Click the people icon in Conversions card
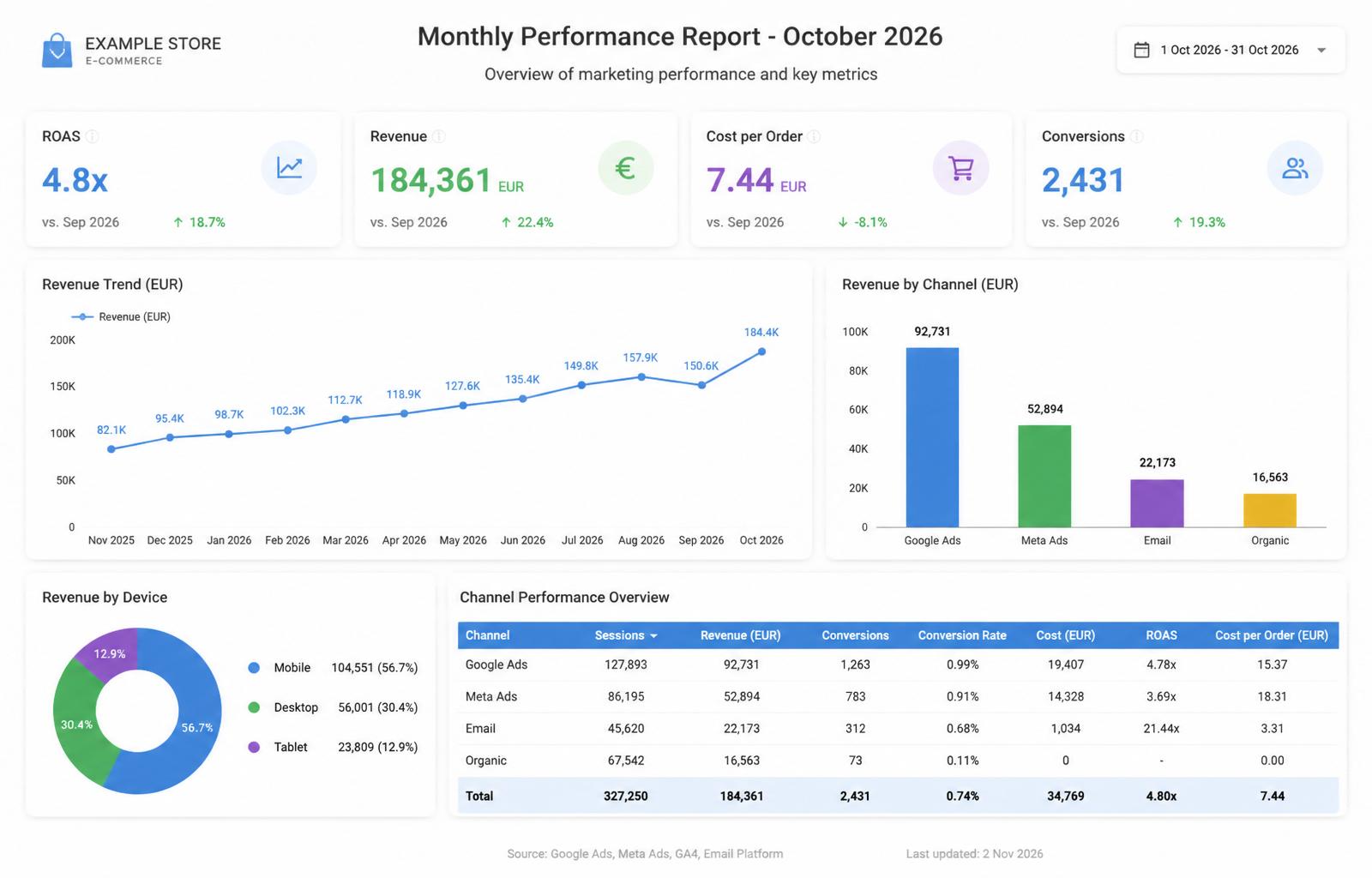The width and height of the screenshot is (1372, 878). [1295, 168]
